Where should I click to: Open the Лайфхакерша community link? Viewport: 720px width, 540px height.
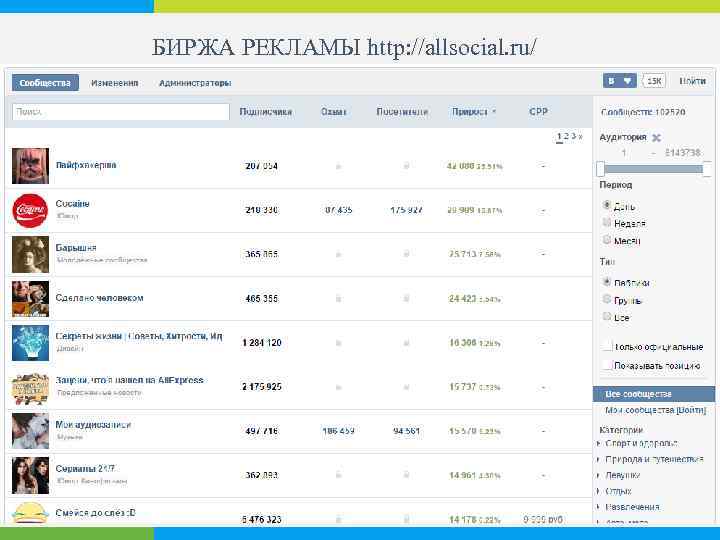(86, 165)
